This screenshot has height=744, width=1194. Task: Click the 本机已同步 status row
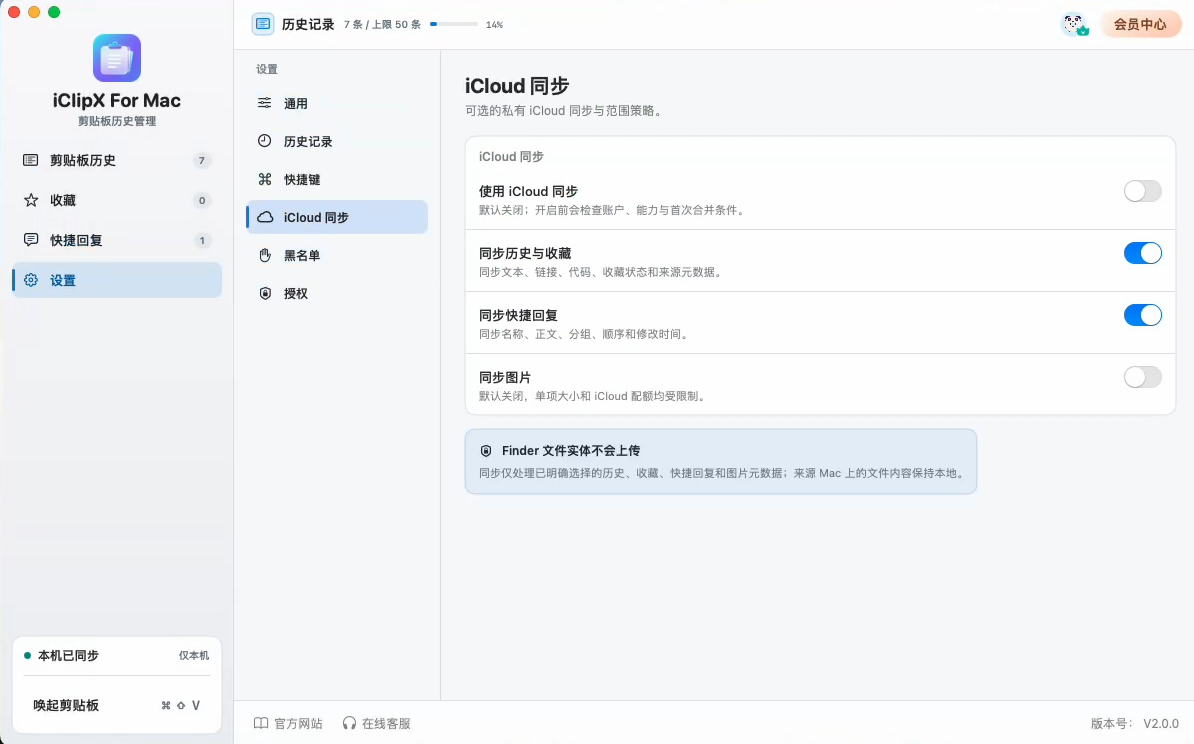[x=117, y=656]
